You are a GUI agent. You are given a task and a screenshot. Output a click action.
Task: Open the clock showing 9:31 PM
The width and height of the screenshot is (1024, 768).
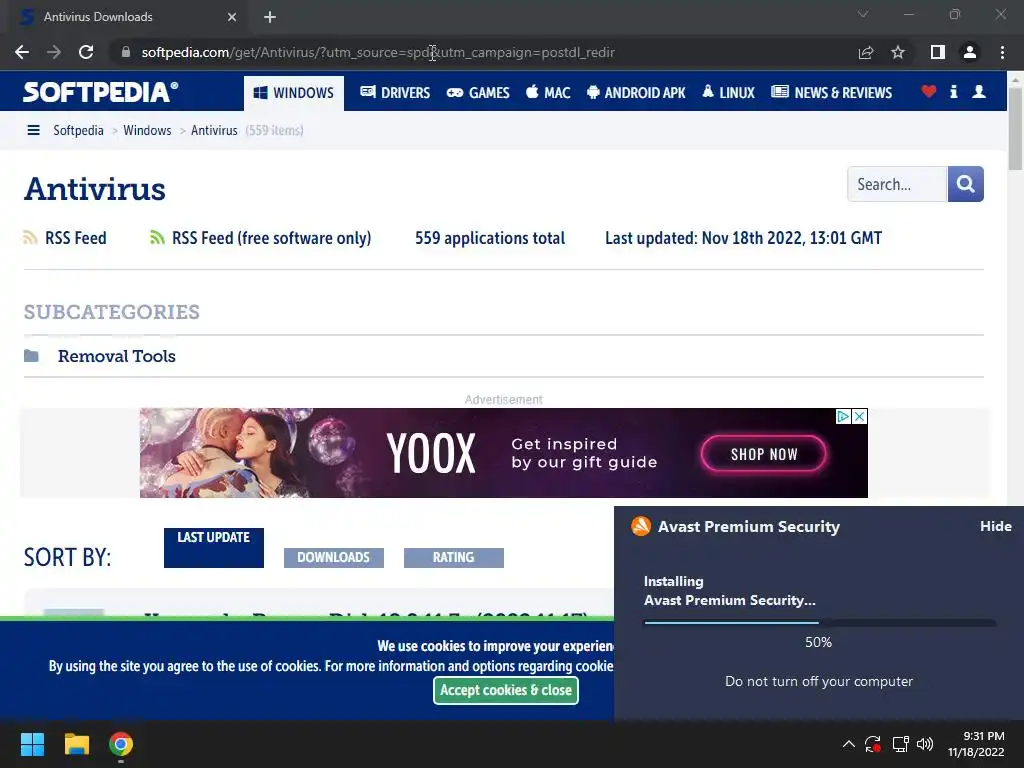[x=976, y=744]
